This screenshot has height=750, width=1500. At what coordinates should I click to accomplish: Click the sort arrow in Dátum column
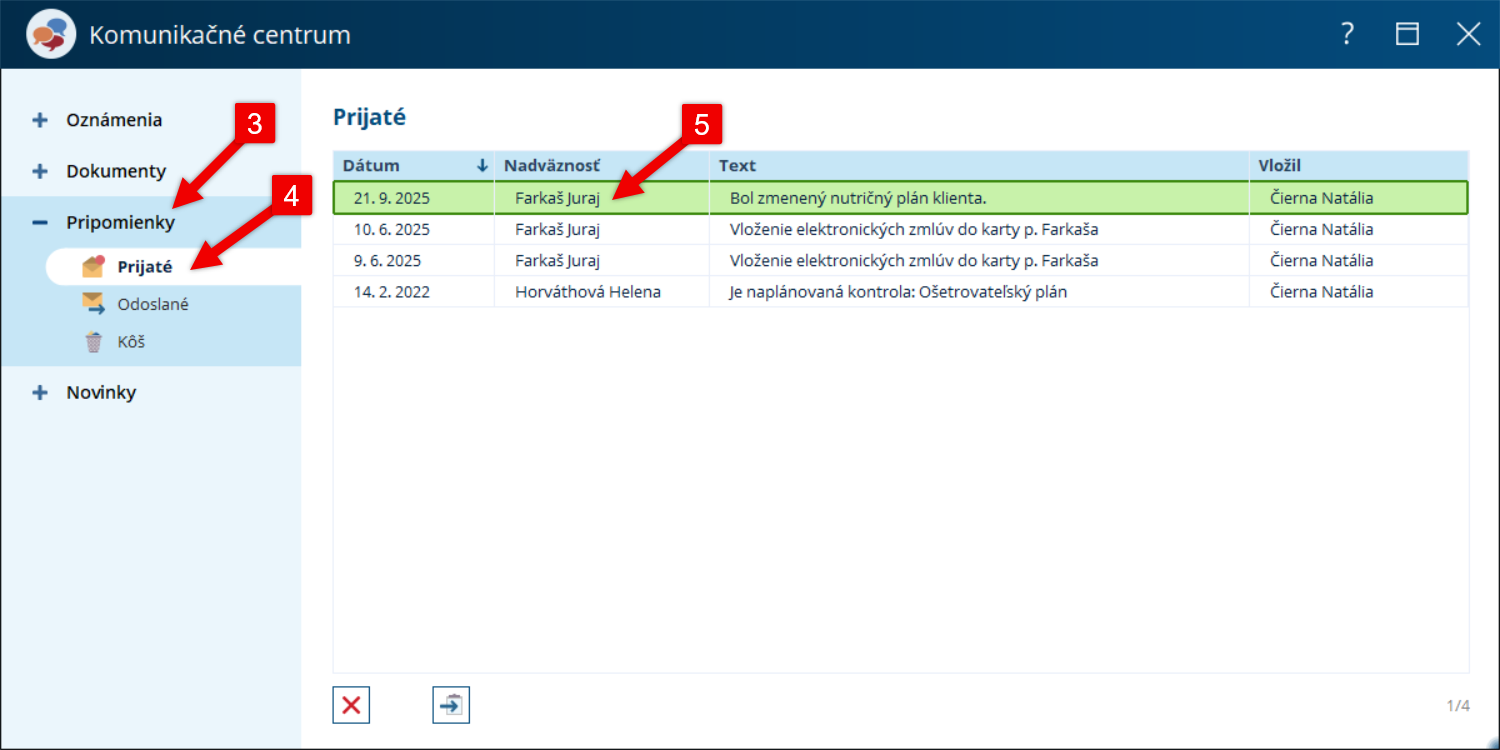click(x=482, y=166)
